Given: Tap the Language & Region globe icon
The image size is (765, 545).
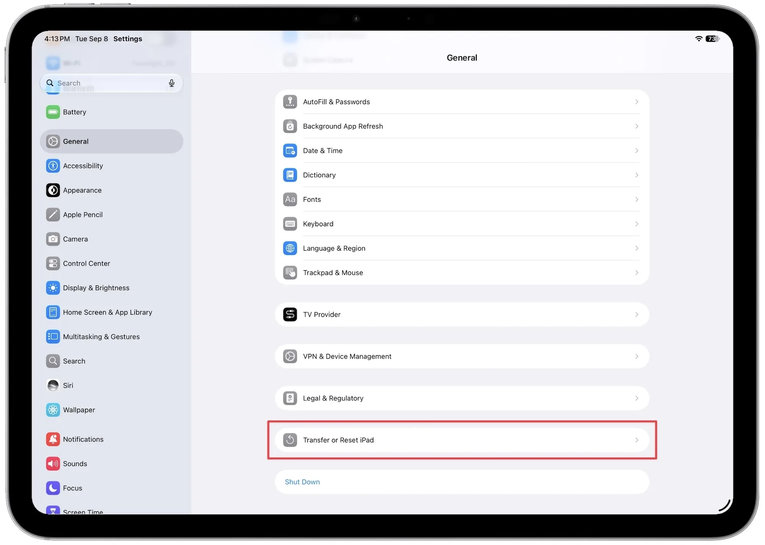Looking at the screenshot, I should coord(290,248).
